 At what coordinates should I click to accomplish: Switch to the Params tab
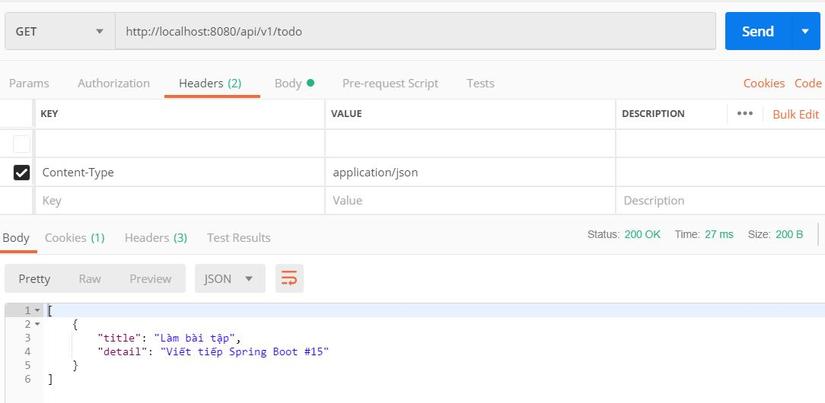coord(29,83)
